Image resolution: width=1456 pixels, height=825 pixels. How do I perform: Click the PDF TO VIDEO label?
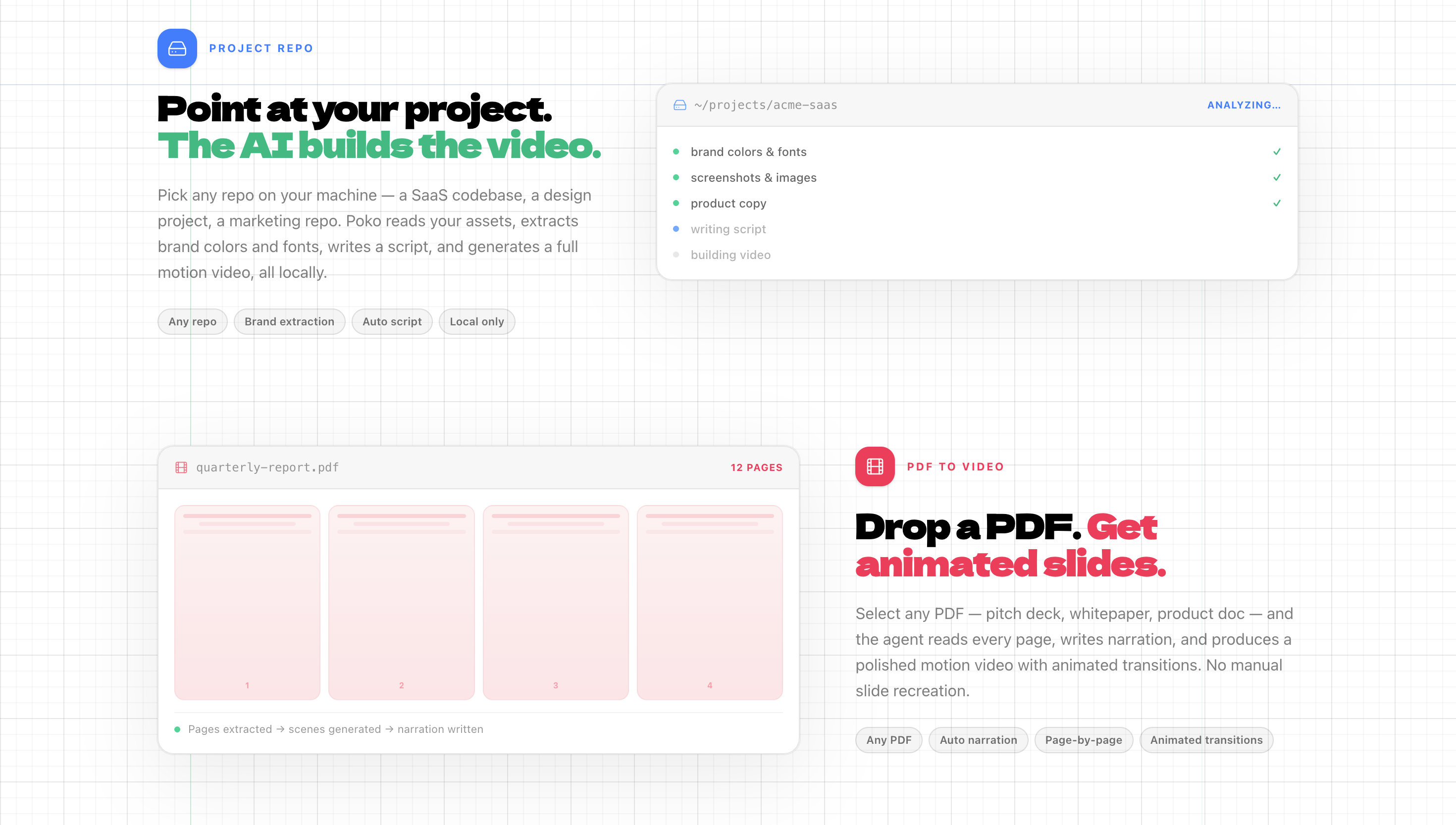coord(956,467)
